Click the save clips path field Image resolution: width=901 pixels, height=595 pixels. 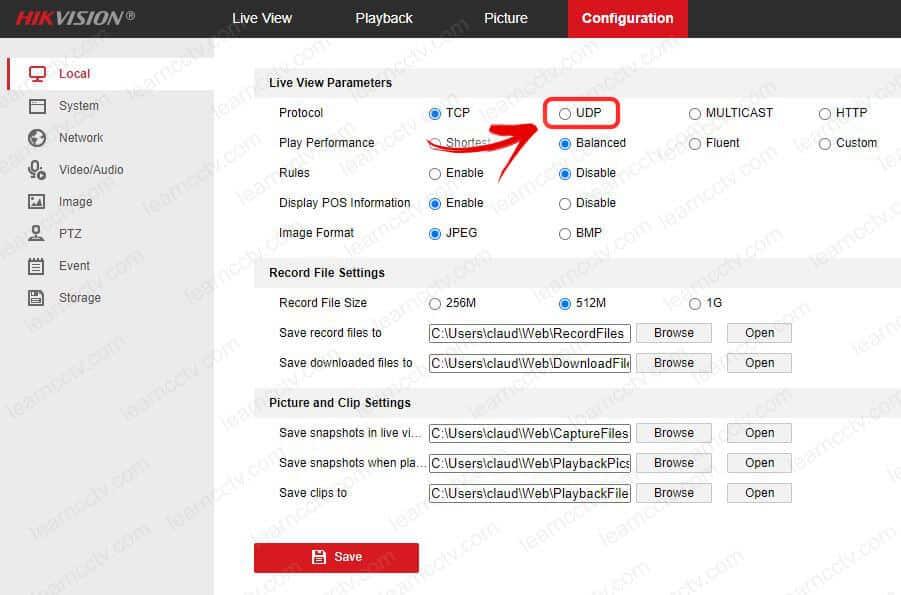coord(529,493)
